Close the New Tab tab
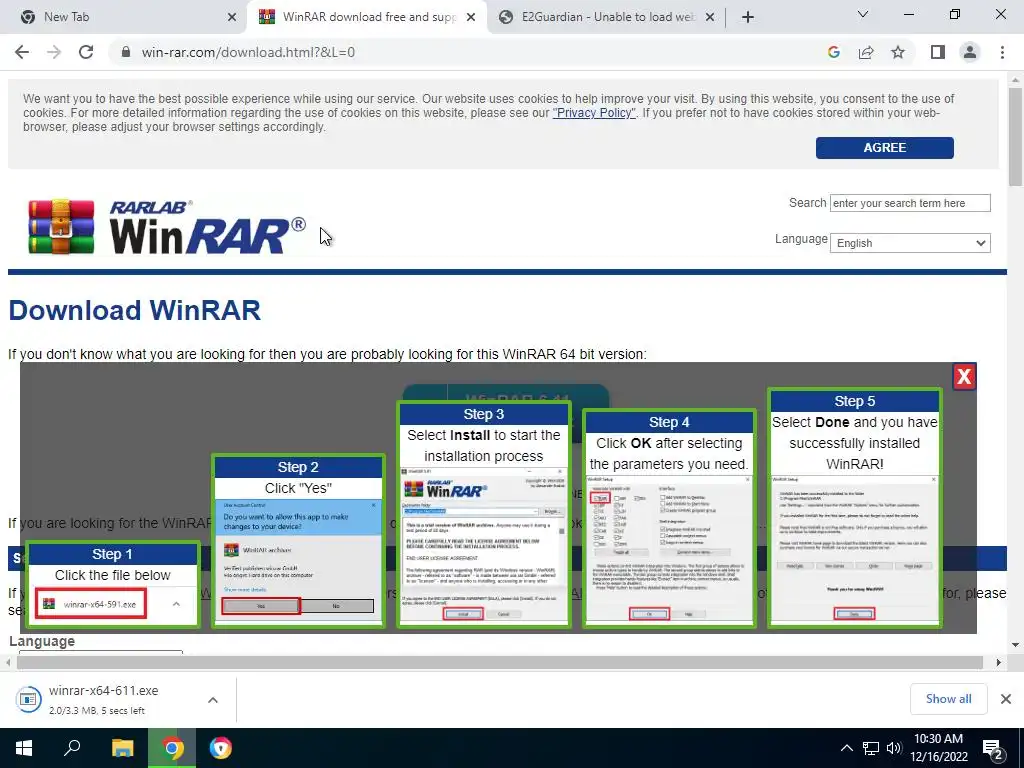 [x=232, y=18]
